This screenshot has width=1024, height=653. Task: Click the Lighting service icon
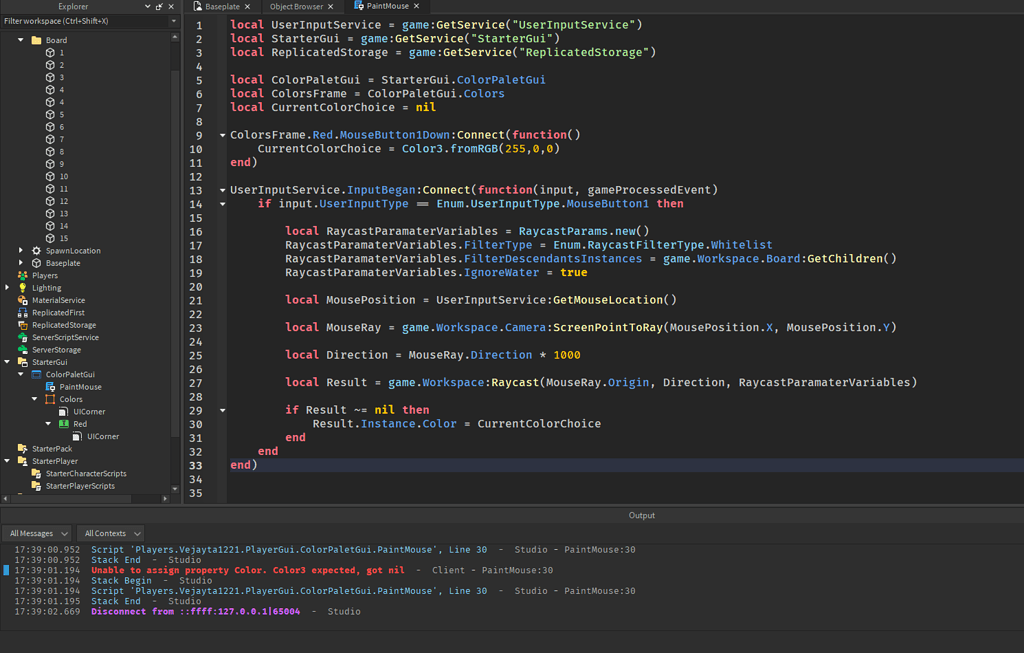pyautogui.click(x=23, y=288)
